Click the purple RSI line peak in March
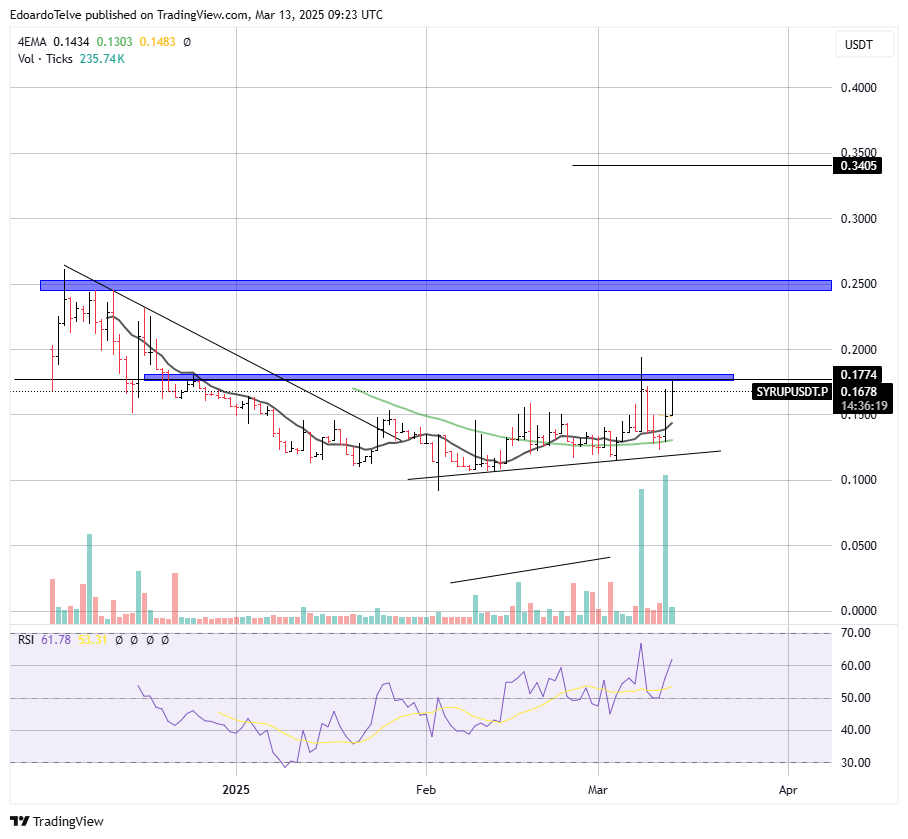This screenshot has width=908, height=839. [x=641, y=644]
